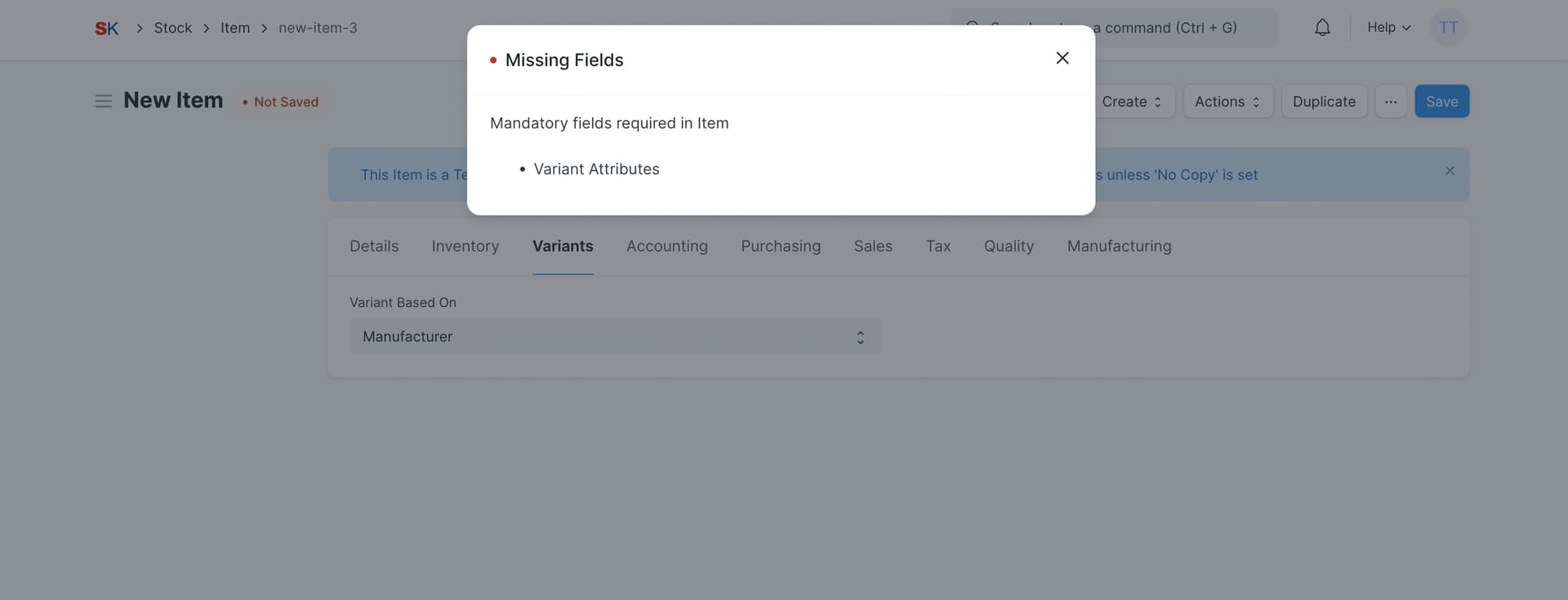
Task: Focus the command search bar
Action: point(1115,28)
